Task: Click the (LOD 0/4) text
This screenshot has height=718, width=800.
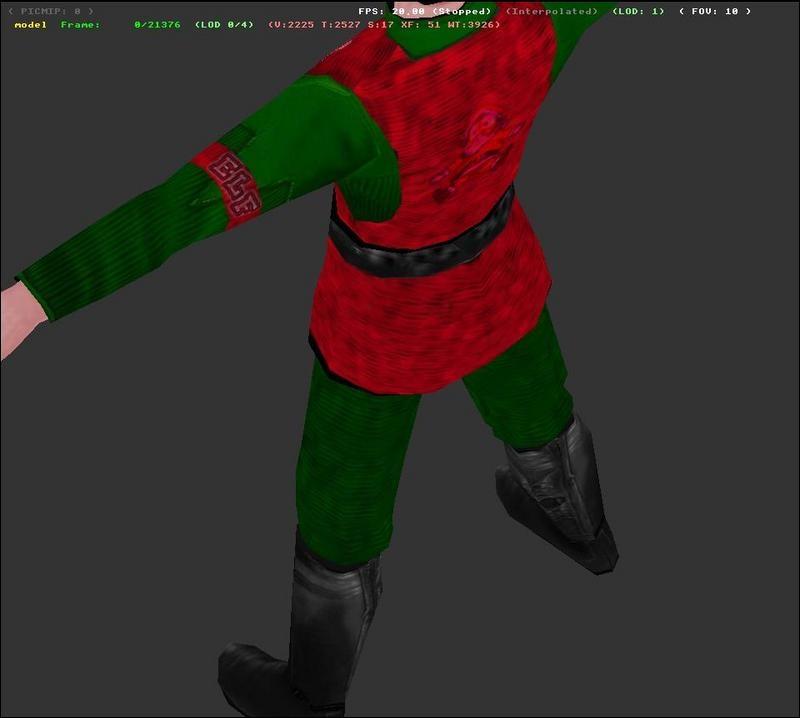Action: (225, 24)
